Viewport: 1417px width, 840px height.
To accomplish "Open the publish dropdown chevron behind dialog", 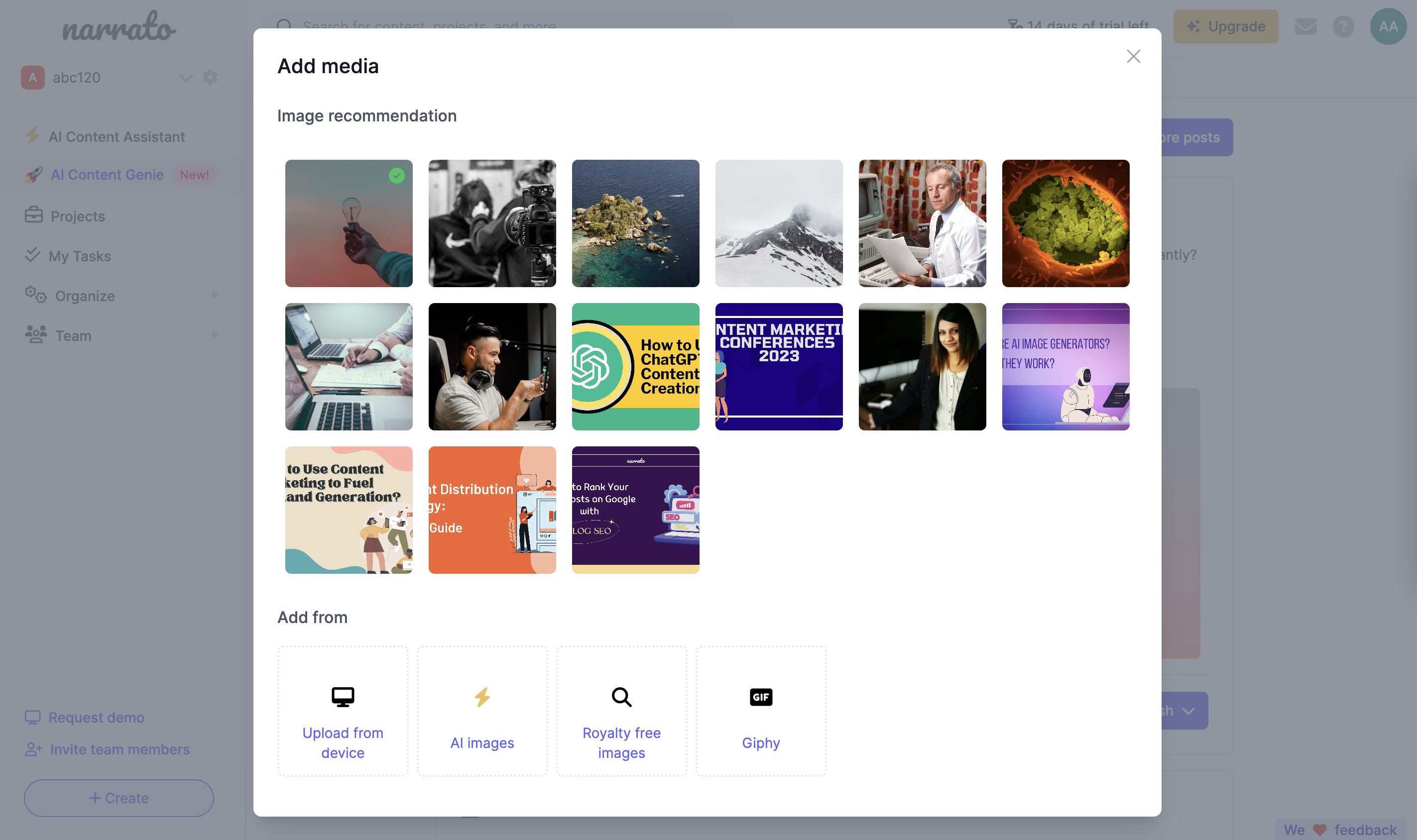I will [x=1188, y=711].
